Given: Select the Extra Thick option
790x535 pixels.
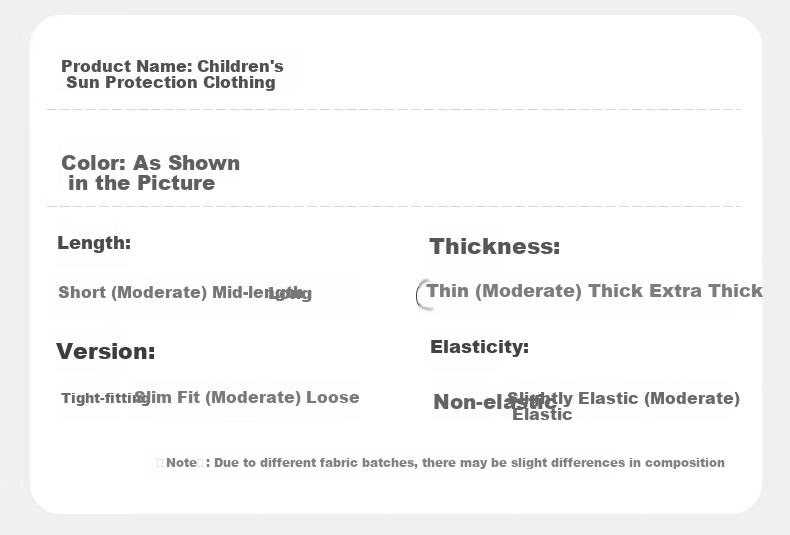Looking at the screenshot, I should tap(706, 291).
